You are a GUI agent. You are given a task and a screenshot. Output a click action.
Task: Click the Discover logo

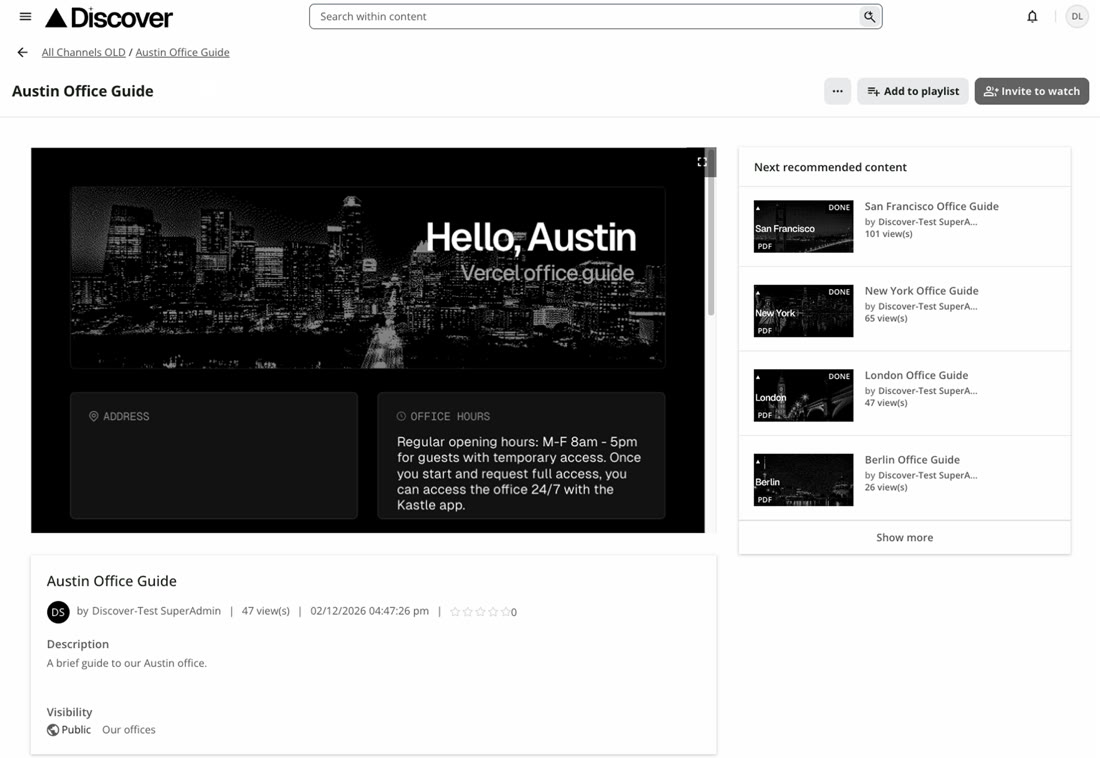click(109, 18)
